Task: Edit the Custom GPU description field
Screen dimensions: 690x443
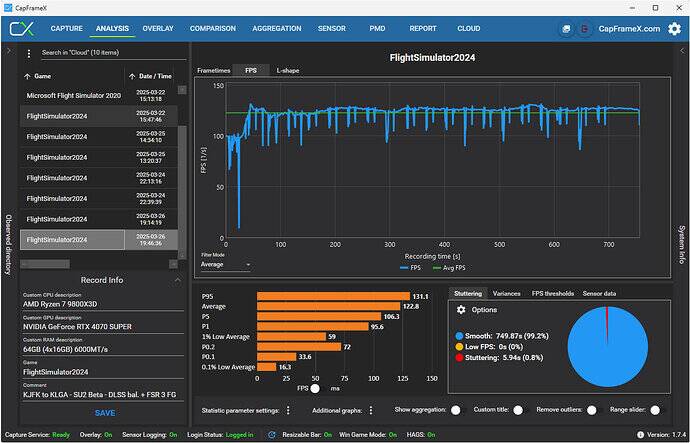Action: tap(103, 326)
